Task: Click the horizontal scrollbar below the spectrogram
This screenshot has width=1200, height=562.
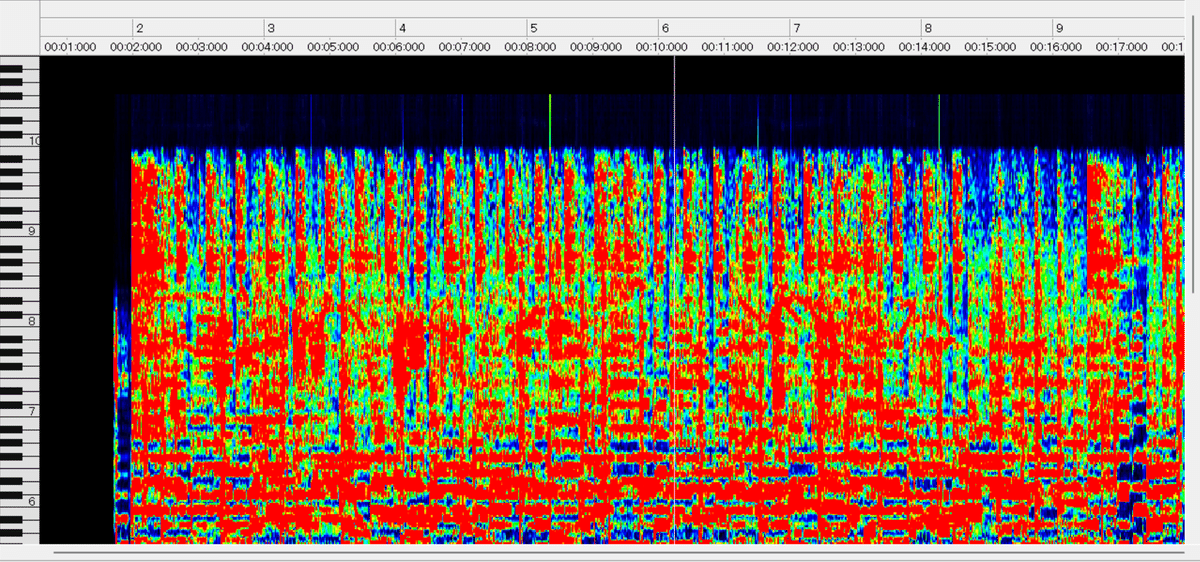Action: 620,551
